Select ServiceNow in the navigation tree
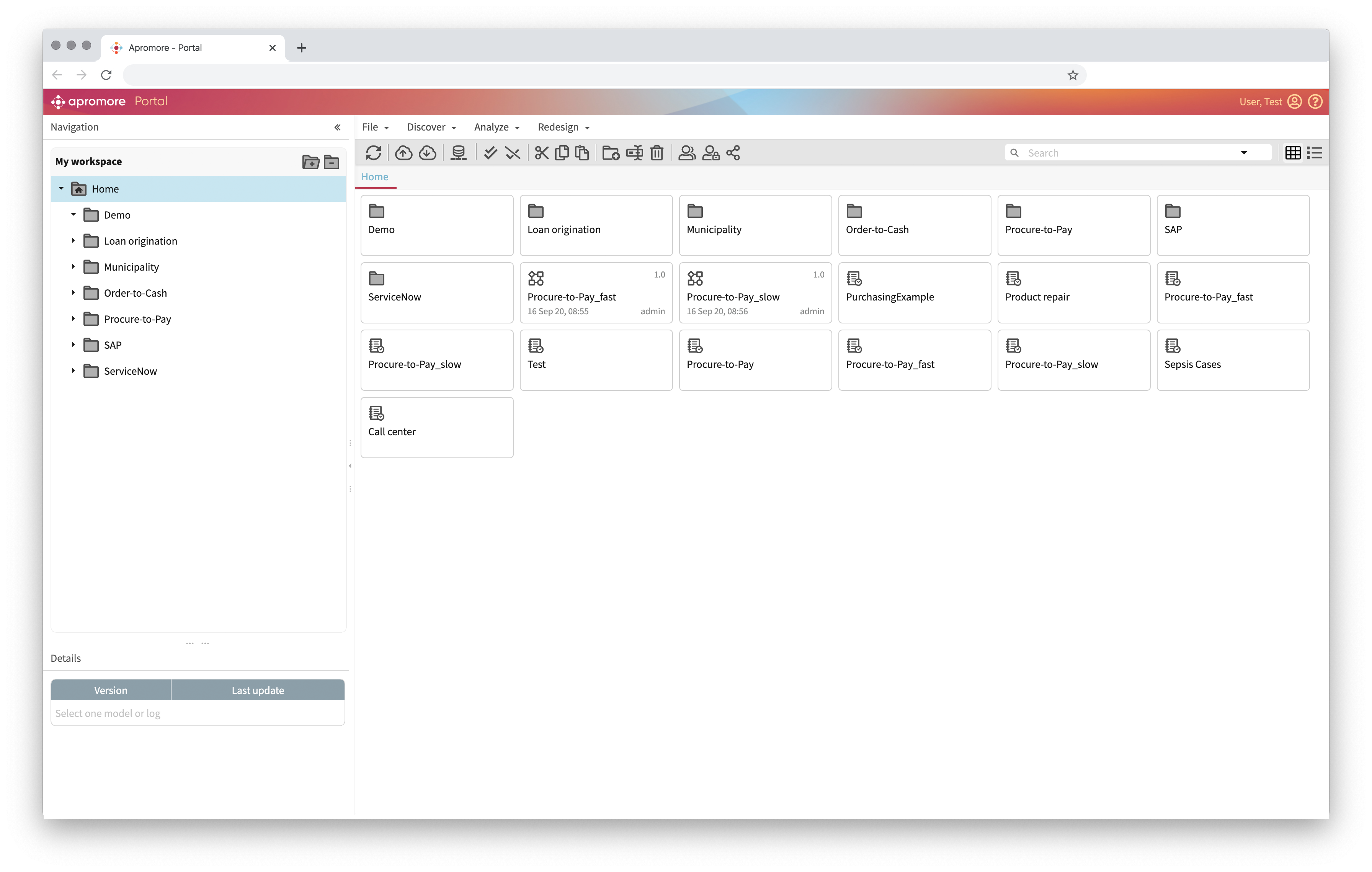Viewport: 1372px width, 872px height. tap(131, 371)
